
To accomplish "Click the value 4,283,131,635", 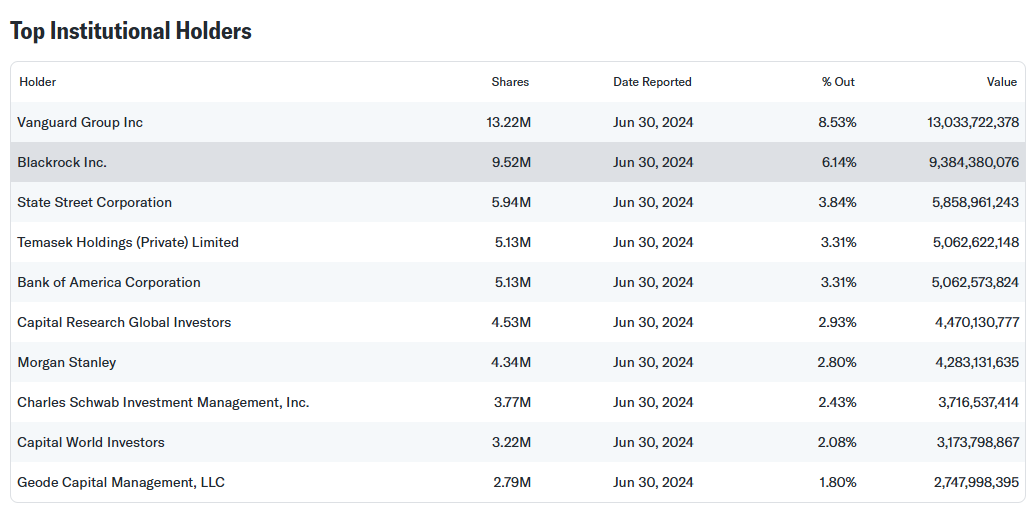I will click(977, 363).
